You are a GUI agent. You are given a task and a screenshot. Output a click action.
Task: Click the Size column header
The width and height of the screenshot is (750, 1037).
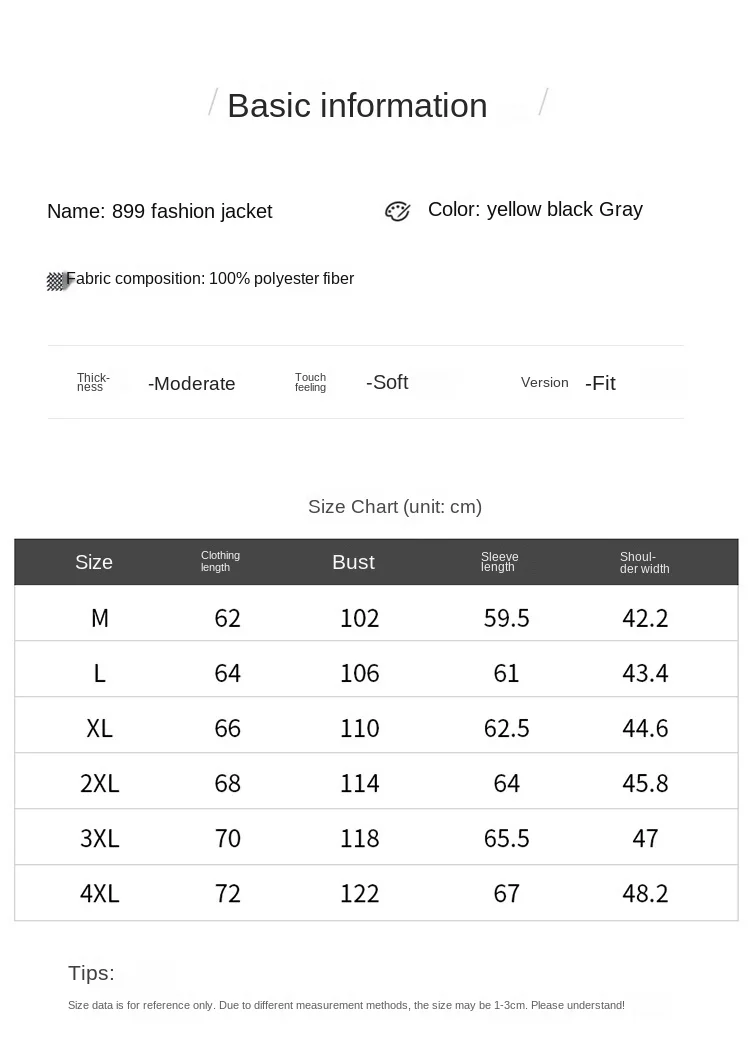[x=94, y=562]
